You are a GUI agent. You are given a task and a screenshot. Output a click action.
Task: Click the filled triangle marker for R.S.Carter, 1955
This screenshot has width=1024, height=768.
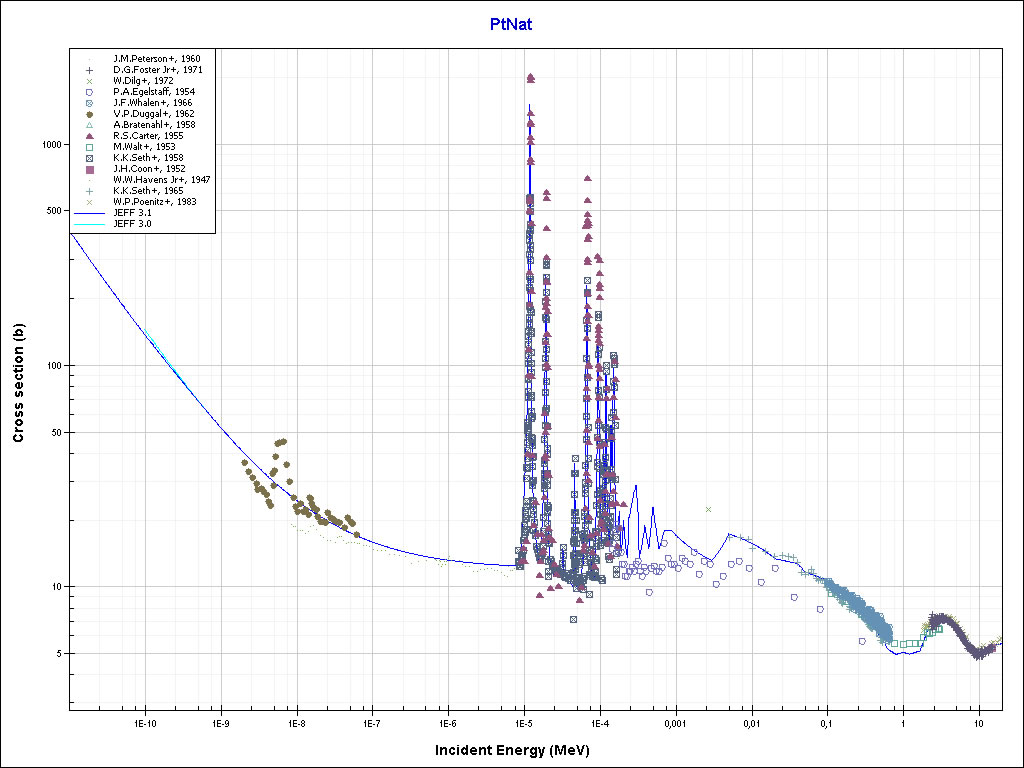(89, 136)
